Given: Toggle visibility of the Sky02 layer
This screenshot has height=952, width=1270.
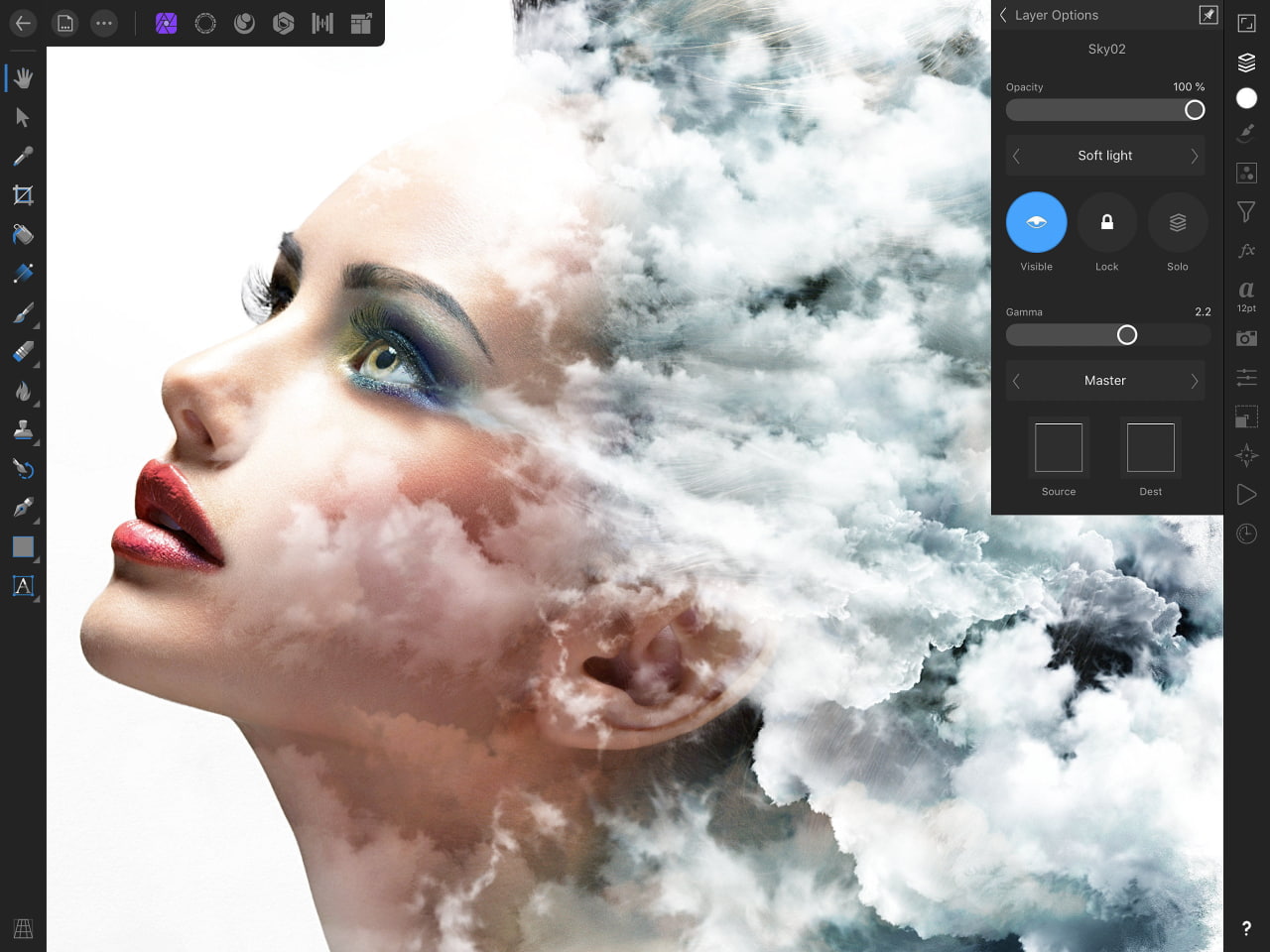Looking at the screenshot, I should pyautogui.click(x=1036, y=222).
